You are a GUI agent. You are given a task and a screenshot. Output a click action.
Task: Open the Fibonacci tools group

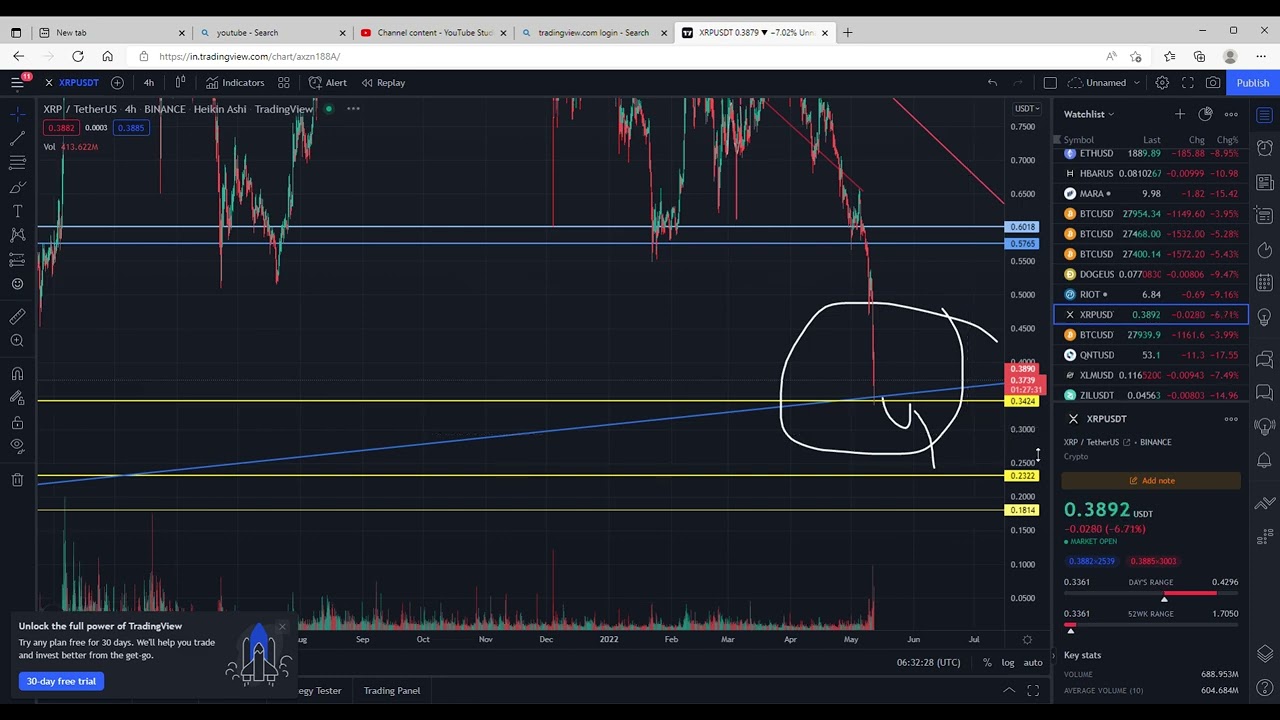coord(17,162)
